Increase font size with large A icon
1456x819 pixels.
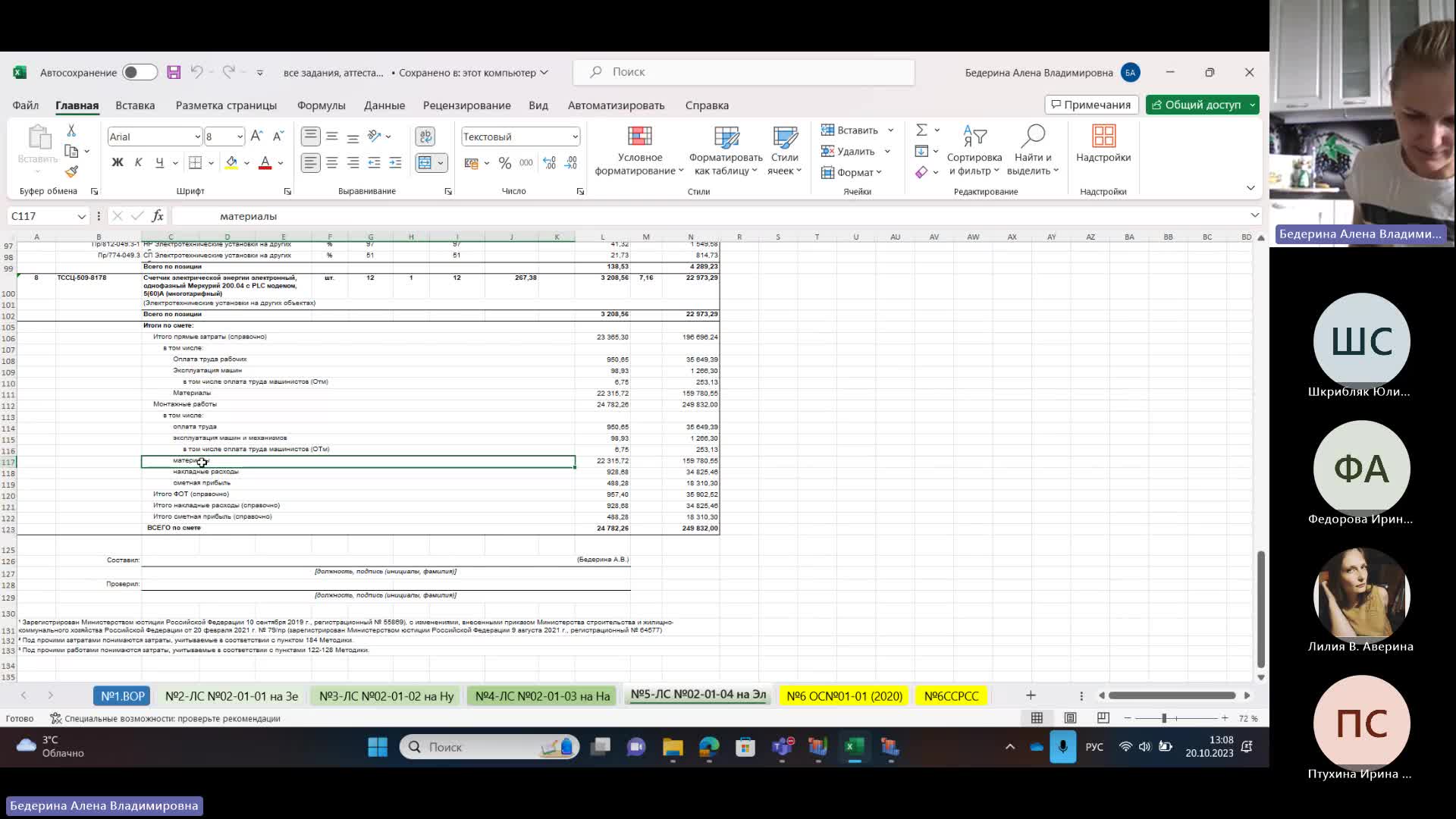coord(256,136)
